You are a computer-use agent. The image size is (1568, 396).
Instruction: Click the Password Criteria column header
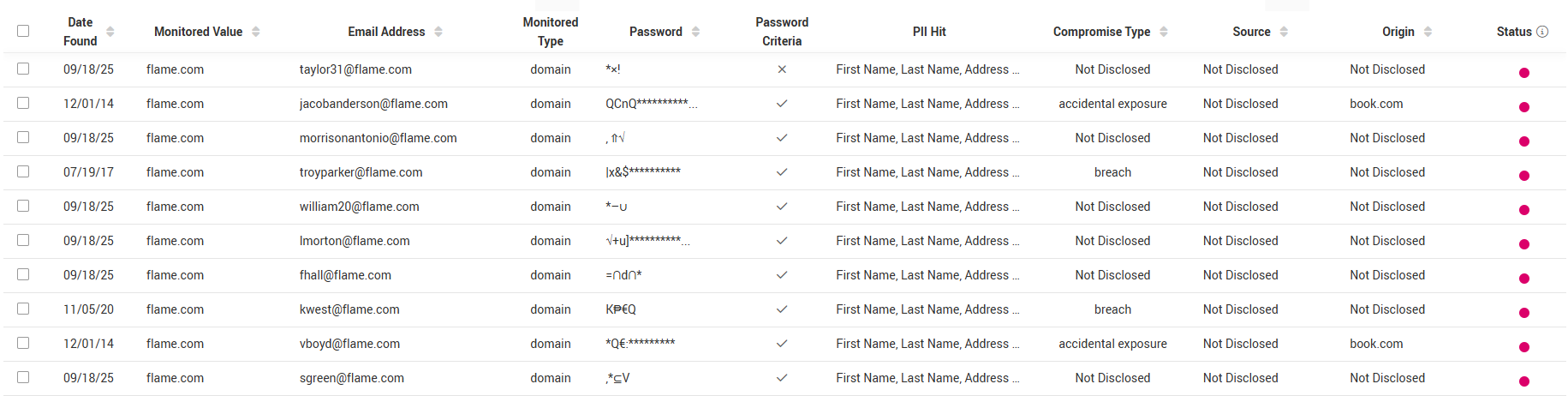click(782, 32)
